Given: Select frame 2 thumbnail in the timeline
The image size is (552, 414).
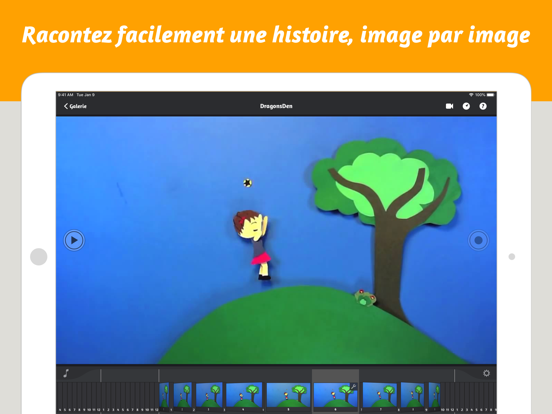Looking at the screenshot, I should pos(183,395).
